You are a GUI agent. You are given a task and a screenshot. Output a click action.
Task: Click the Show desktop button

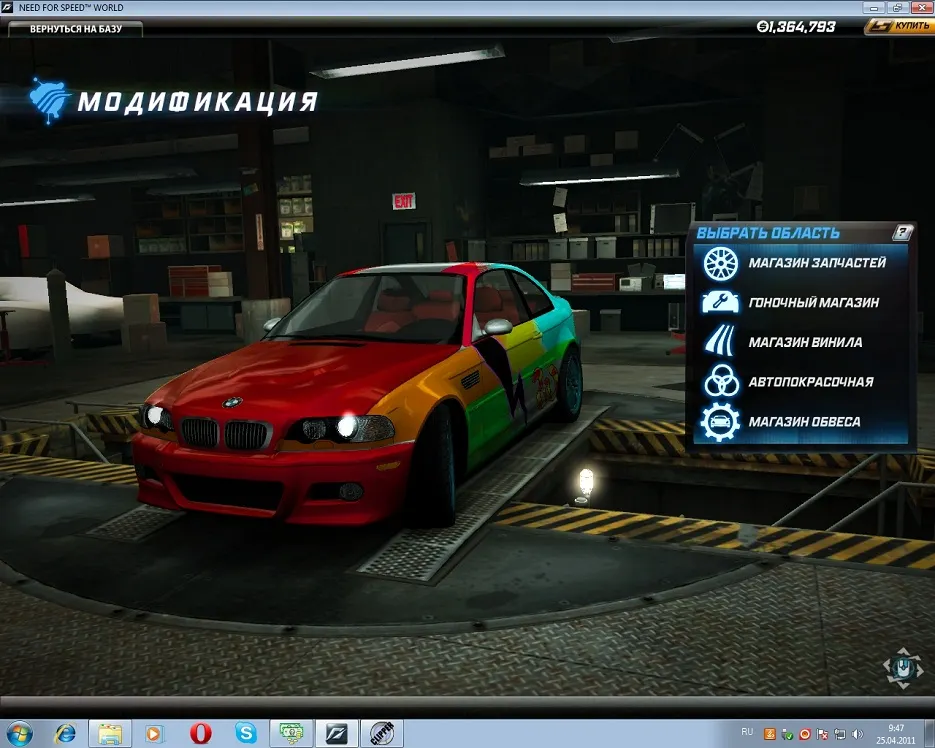[x=930, y=733]
